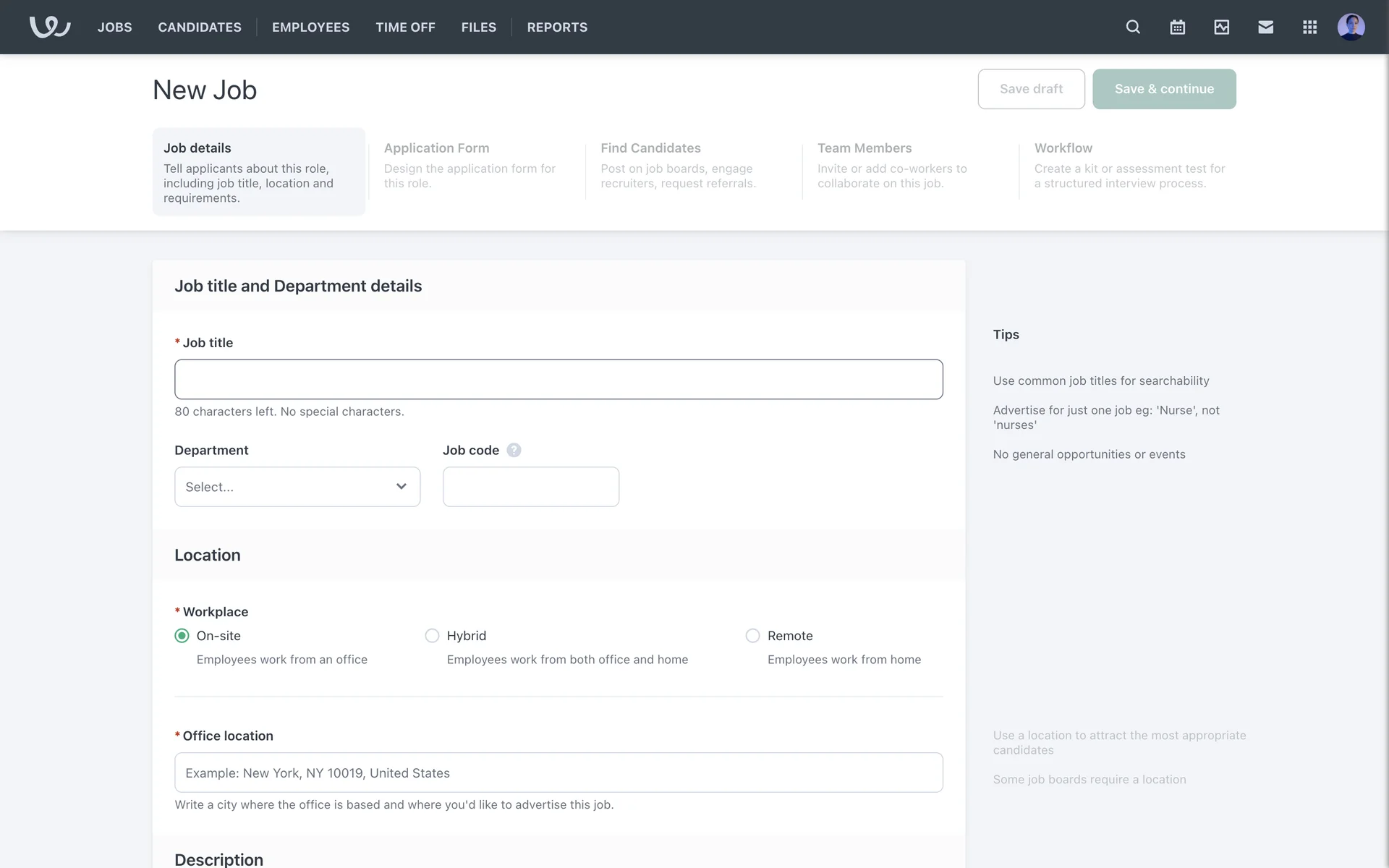Viewport: 1389px width, 868px height.
Task: Select the On-site workplace option
Action: (182, 636)
